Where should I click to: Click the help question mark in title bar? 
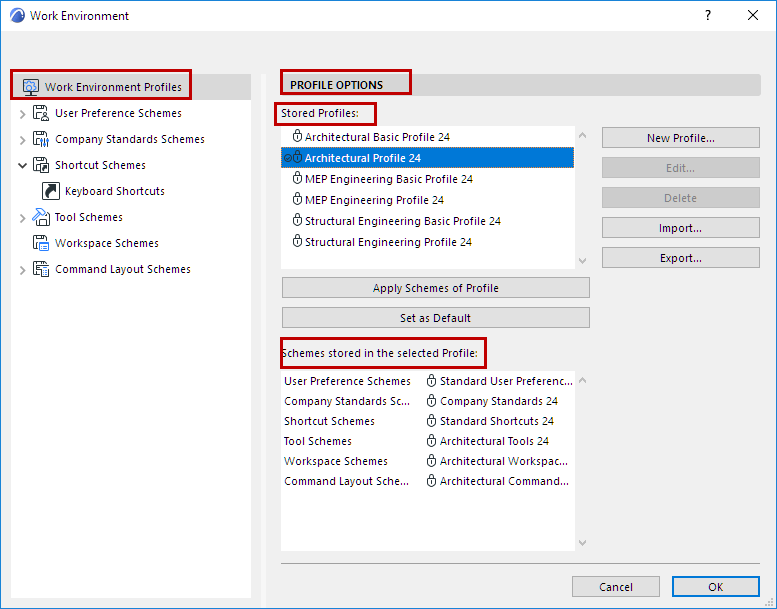click(x=708, y=15)
